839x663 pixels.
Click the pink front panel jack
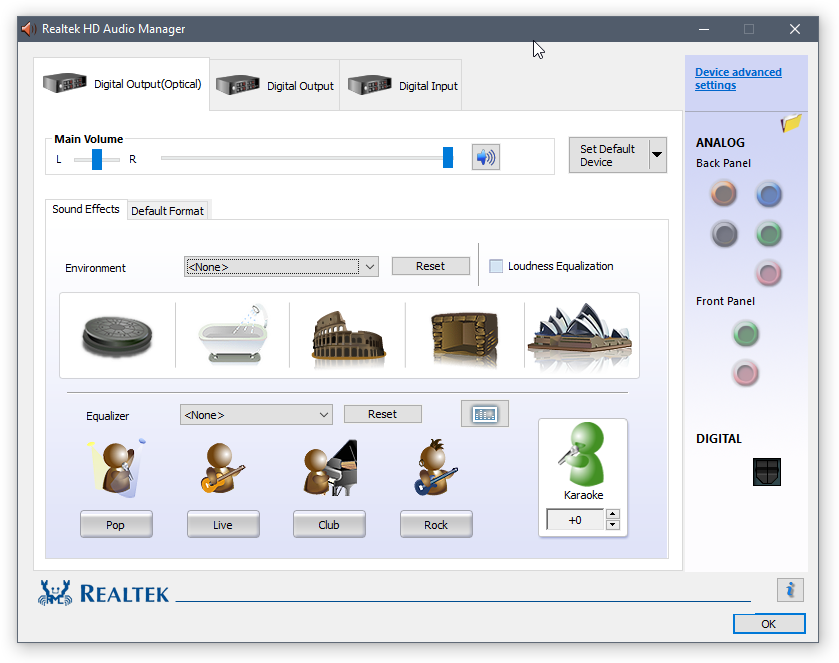click(x=745, y=373)
